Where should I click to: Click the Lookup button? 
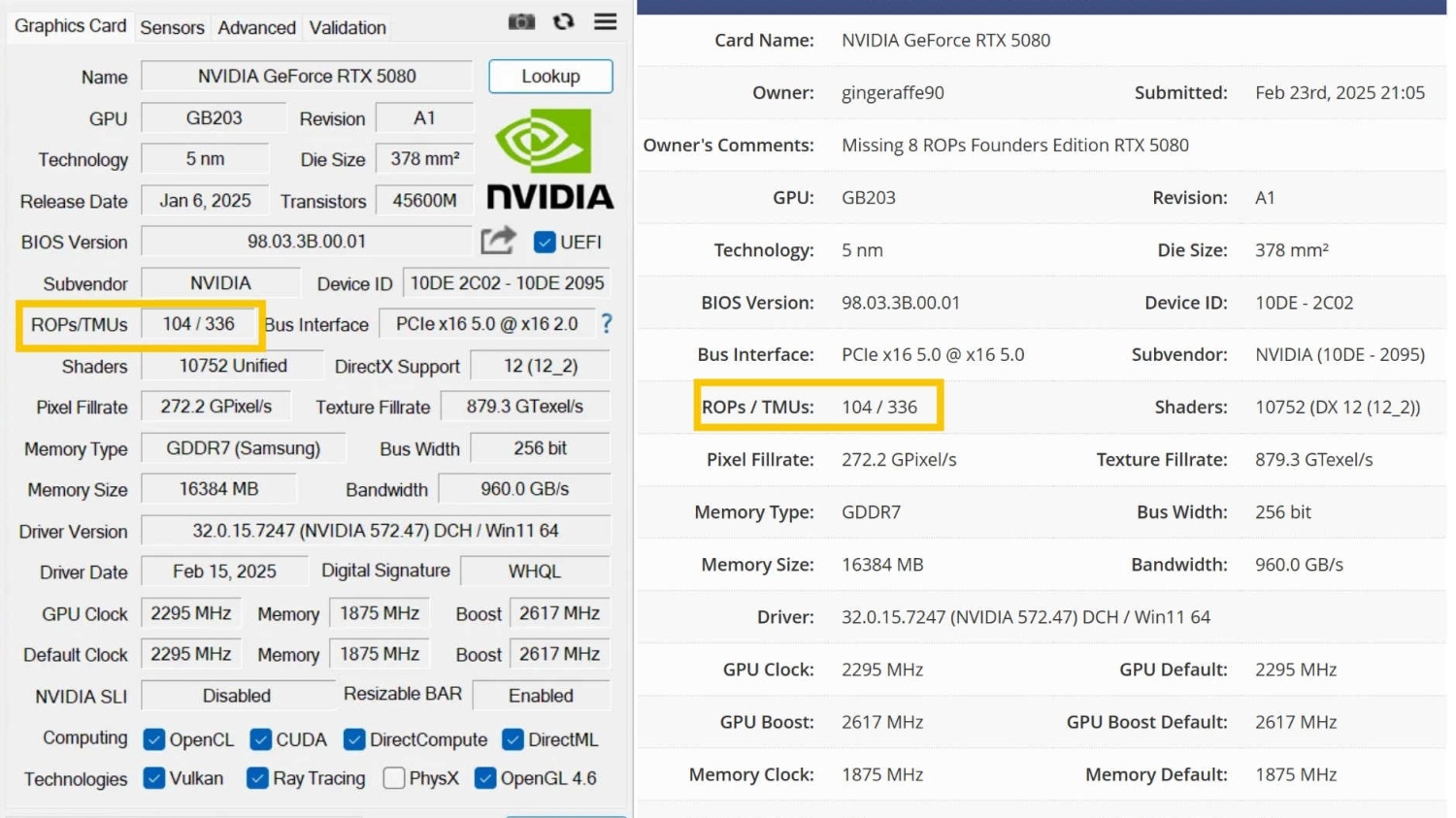point(550,76)
